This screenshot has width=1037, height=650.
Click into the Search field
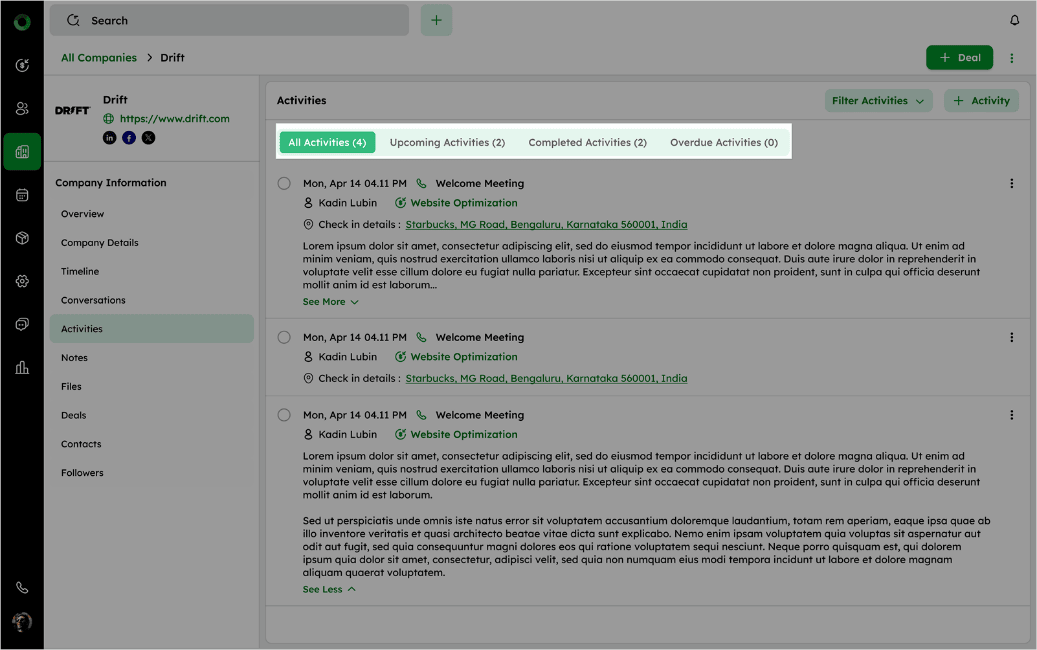pyautogui.click(x=230, y=20)
